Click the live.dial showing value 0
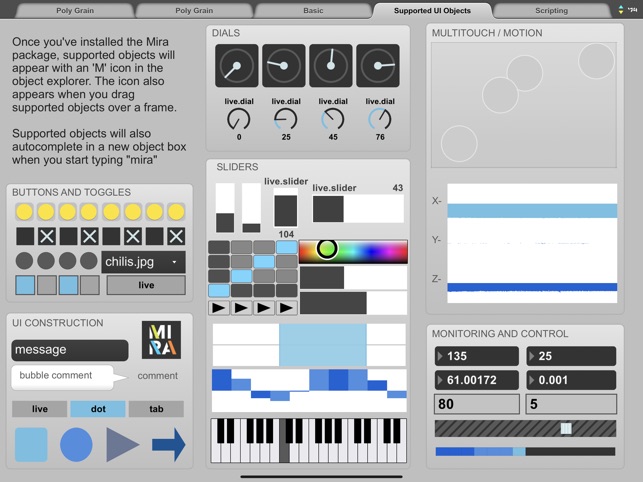Screen dimensions: 643x482 pos(239,119)
